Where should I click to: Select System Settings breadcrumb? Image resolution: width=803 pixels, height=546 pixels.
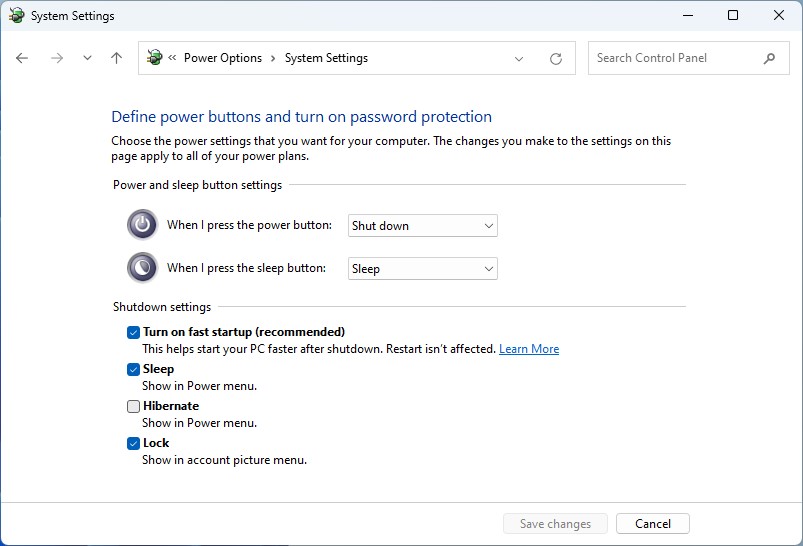[326, 58]
